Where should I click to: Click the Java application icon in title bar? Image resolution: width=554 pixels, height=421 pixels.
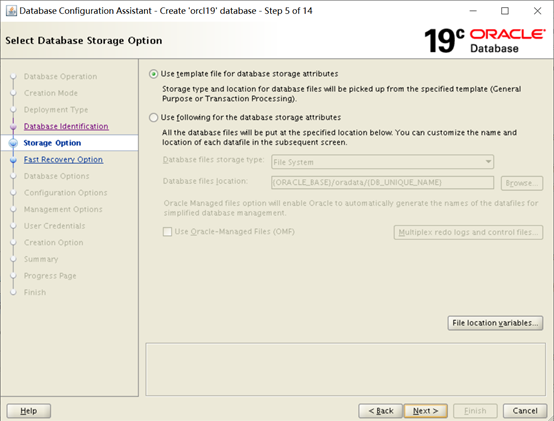point(11,11)
